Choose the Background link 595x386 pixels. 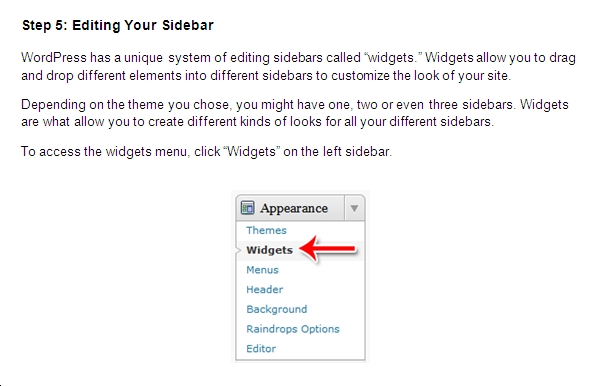(277, 309)
